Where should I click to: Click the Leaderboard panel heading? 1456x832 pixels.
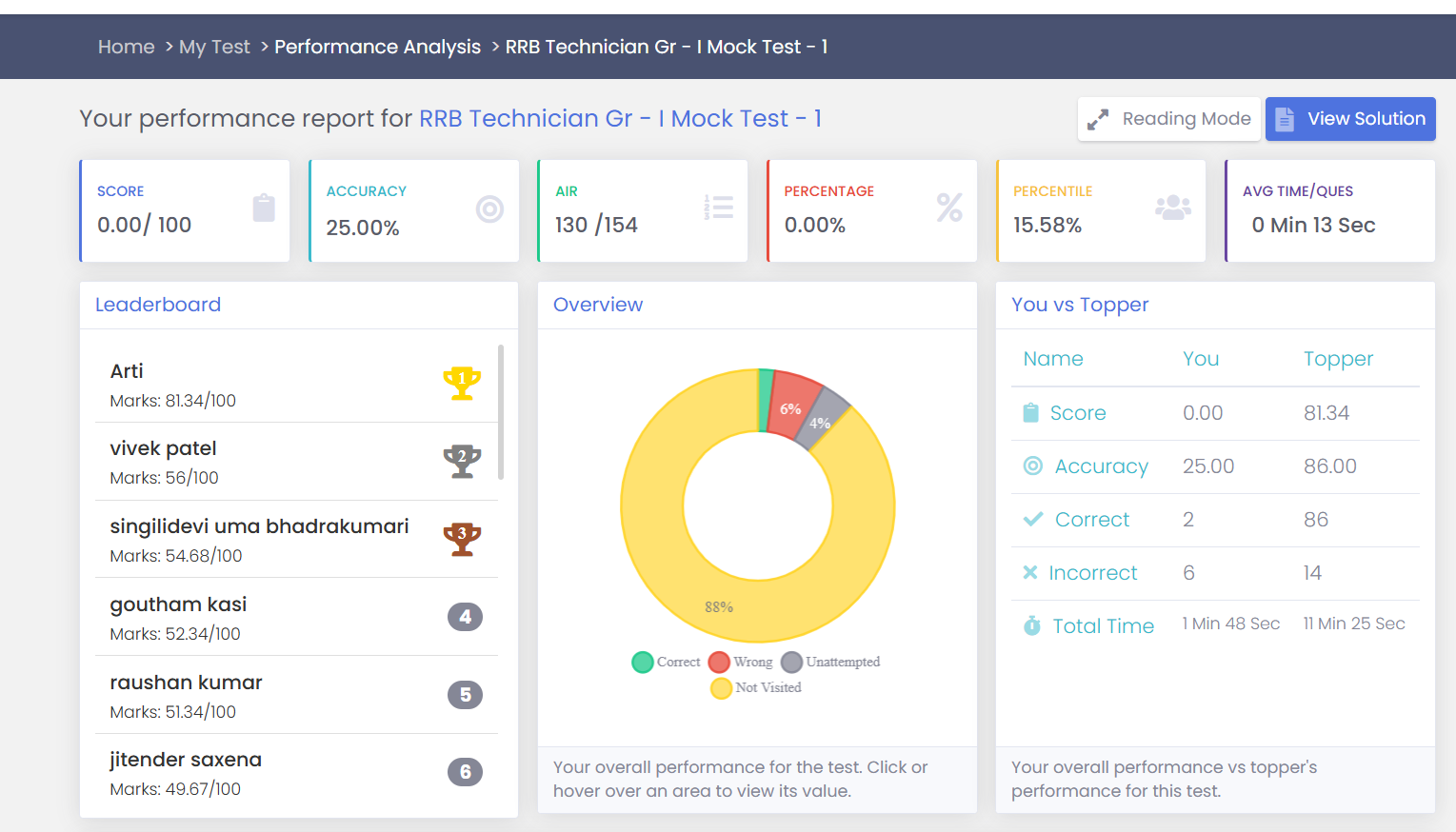tap(158, 305)
